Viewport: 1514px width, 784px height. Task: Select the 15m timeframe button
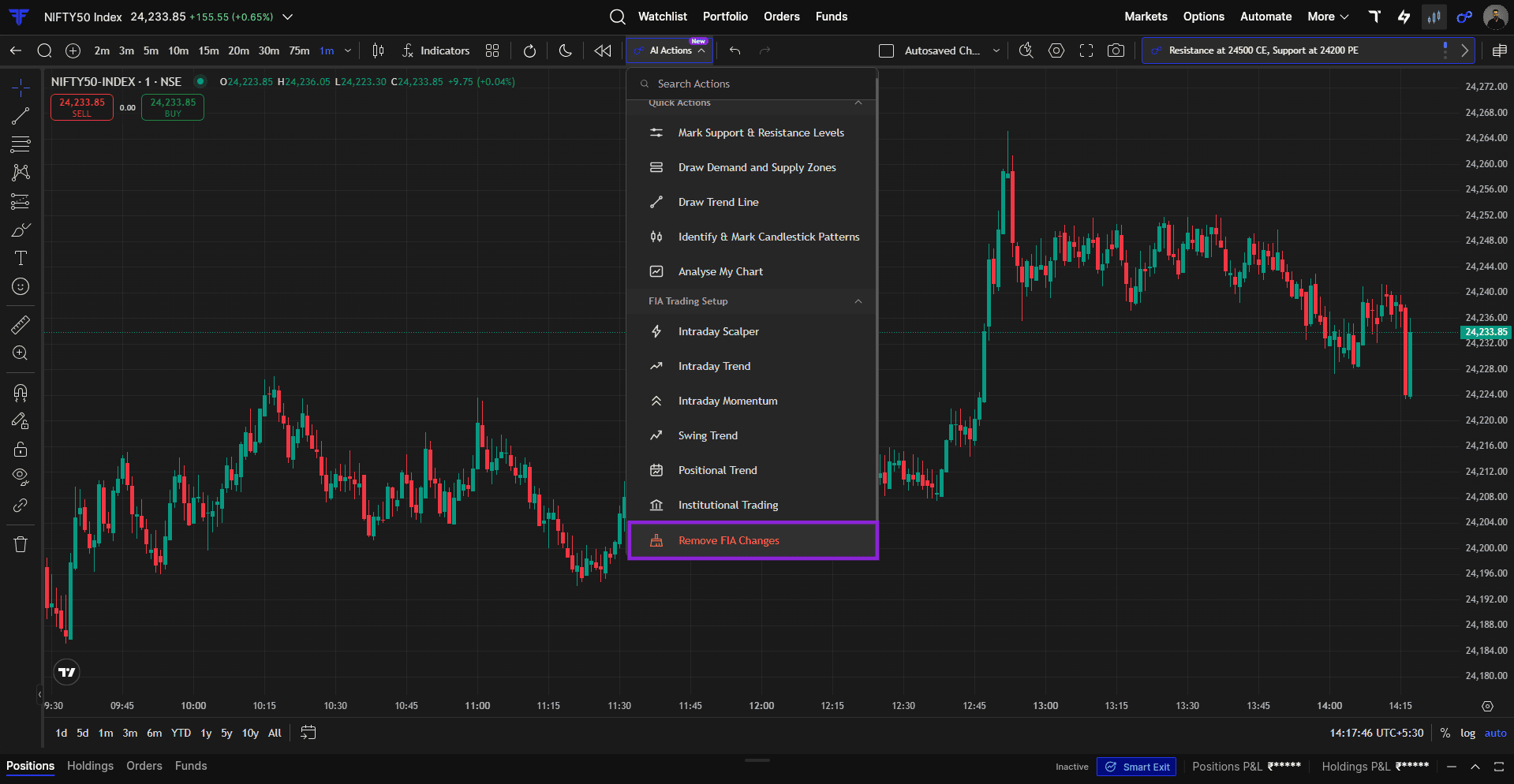209,50
